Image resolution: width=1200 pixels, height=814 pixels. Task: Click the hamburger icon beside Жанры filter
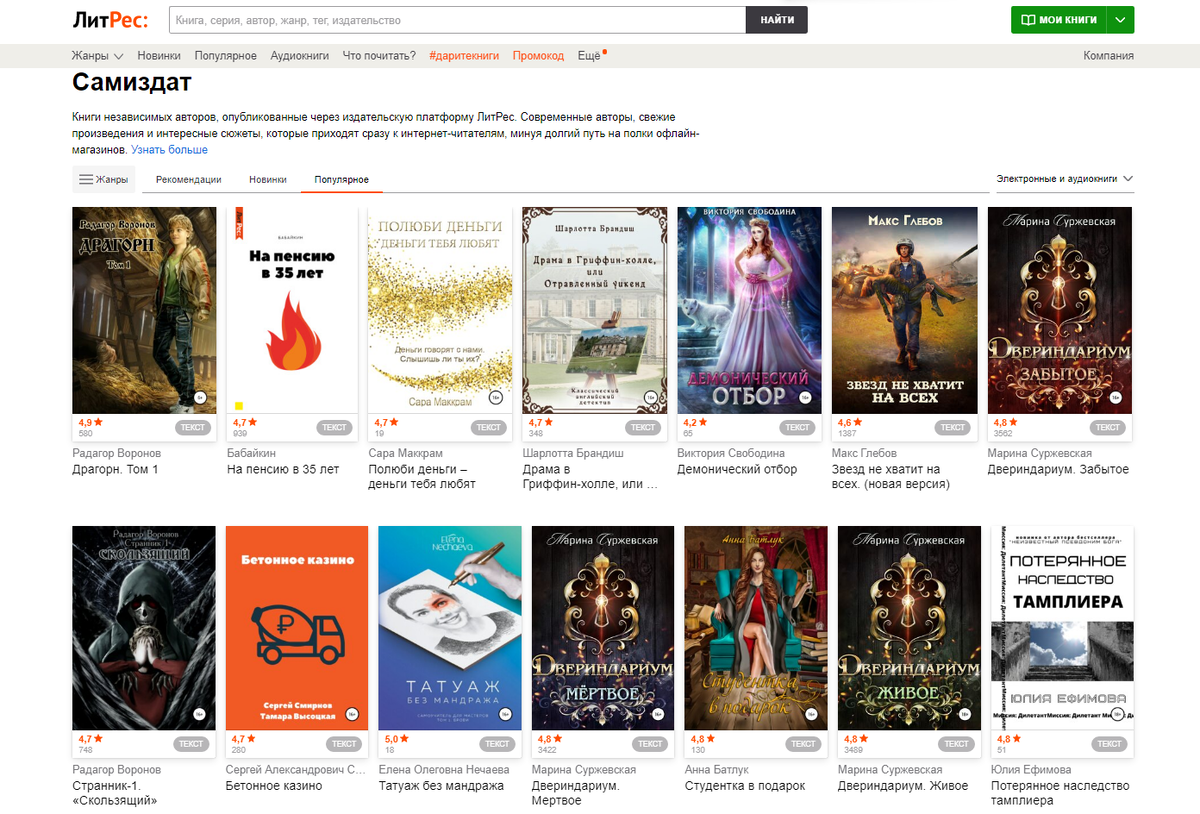[86, 180]
